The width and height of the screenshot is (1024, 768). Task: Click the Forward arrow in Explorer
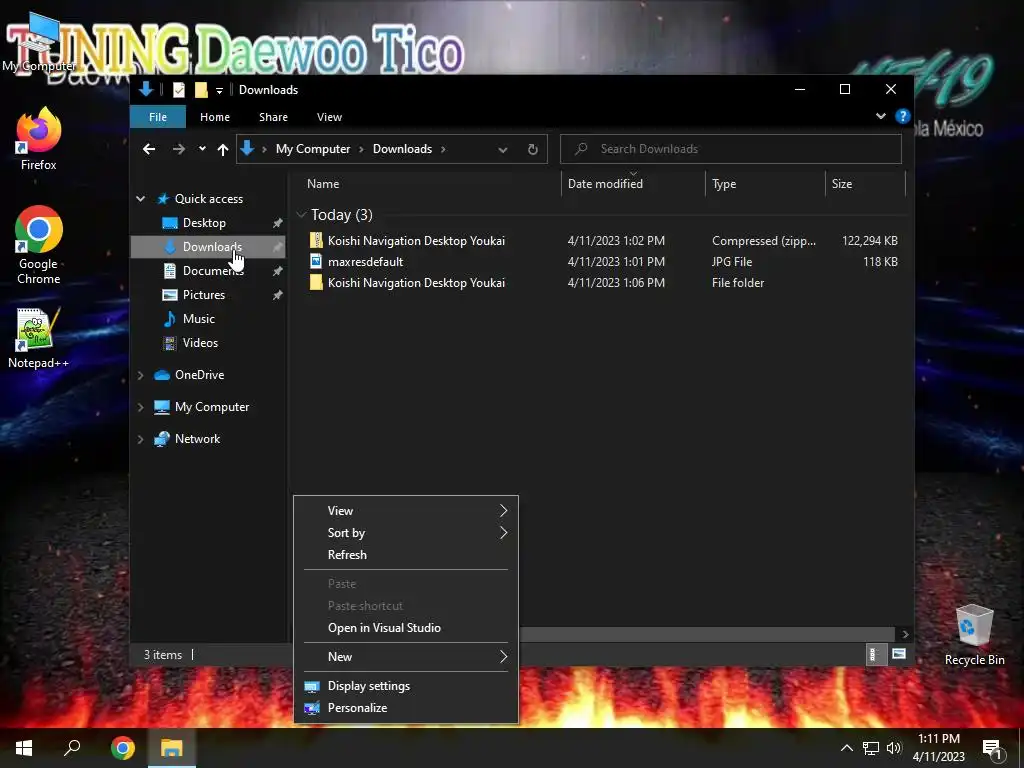pos(178,150)
